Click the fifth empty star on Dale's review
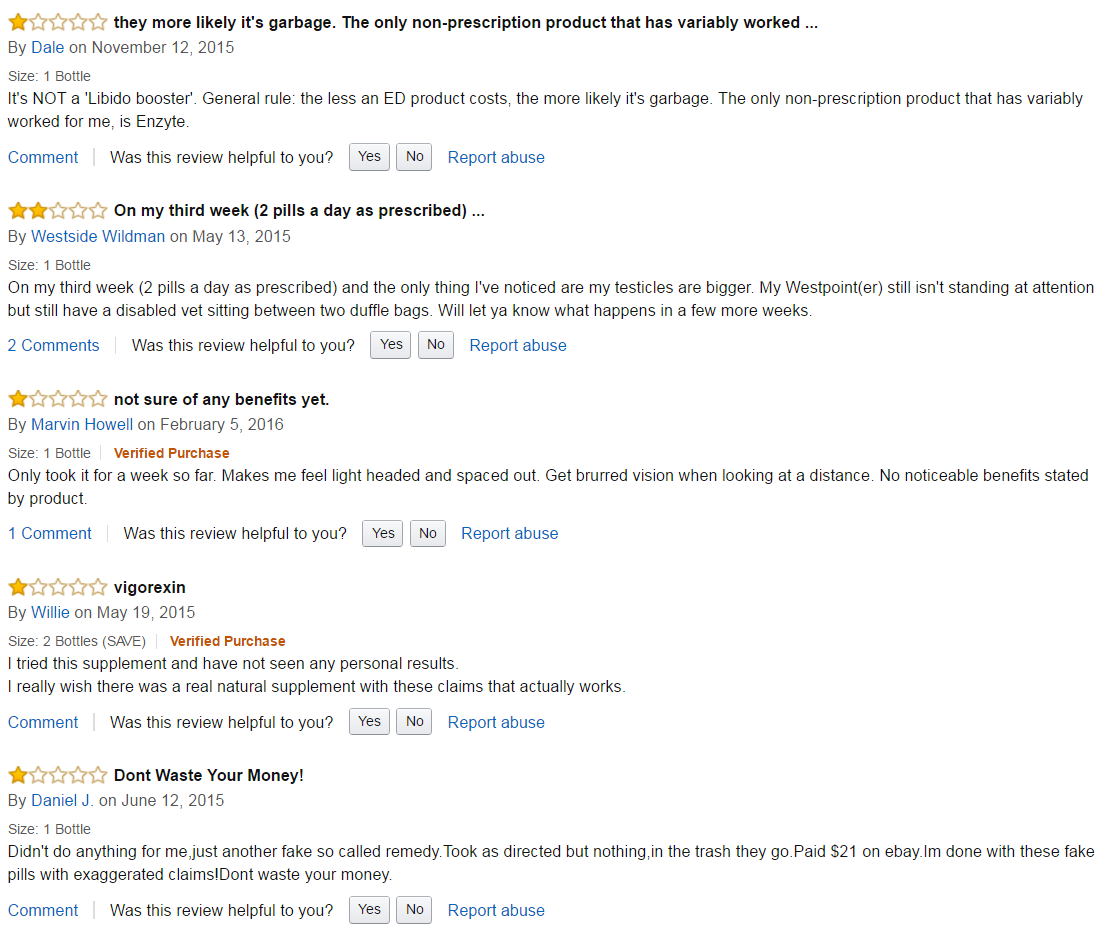Screen dimensions: 1108x929 [x=98, y=21]
